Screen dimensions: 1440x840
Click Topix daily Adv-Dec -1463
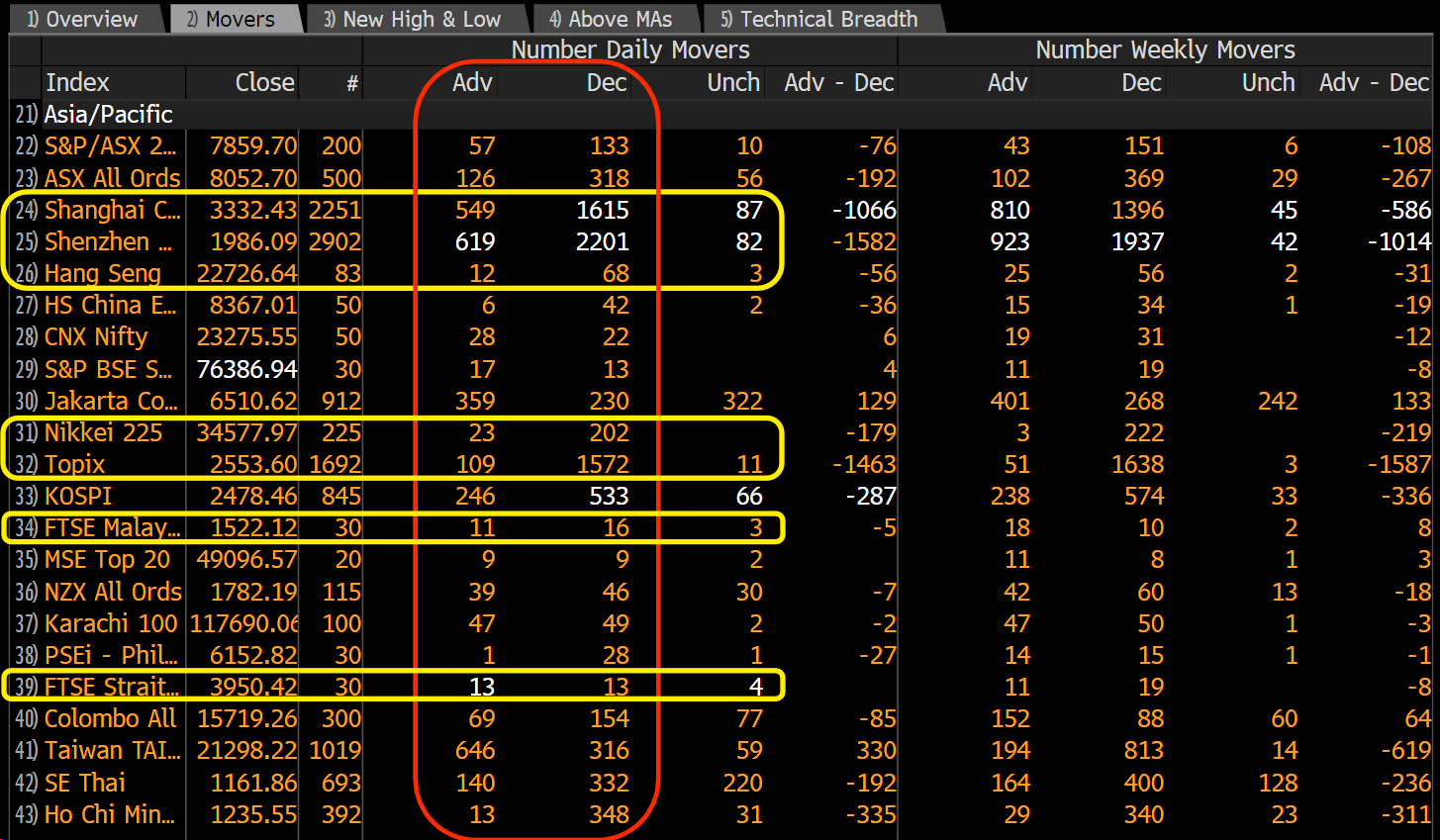coord(864,464)
